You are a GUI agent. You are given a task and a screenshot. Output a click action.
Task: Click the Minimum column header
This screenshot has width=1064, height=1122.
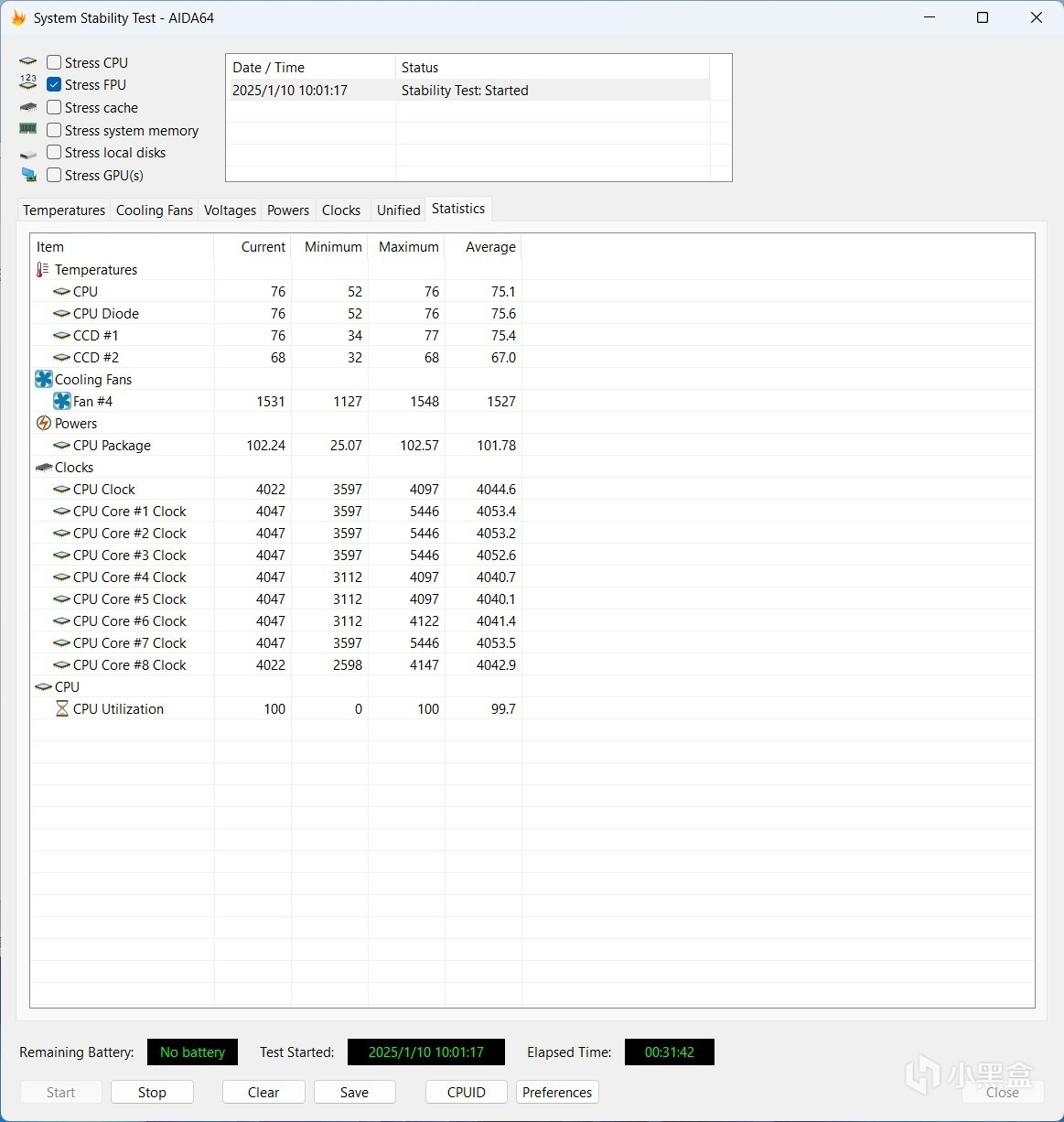tap(329, 247)
